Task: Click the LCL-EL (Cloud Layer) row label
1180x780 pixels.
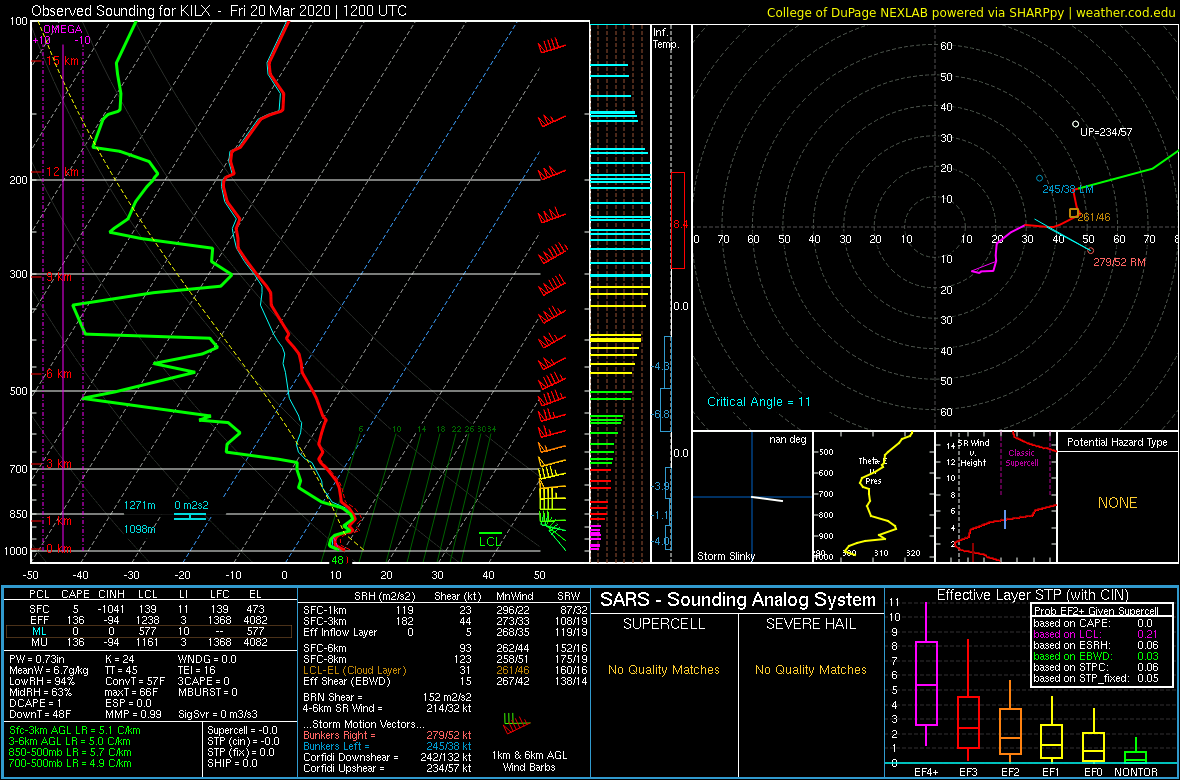Action: pyautogui.click(x=354, y=670)
